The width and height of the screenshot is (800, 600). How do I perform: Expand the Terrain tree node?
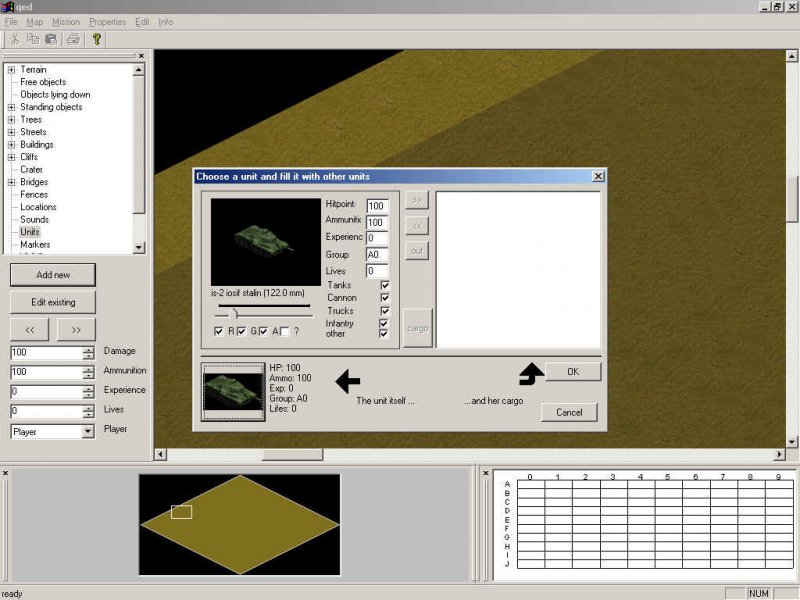point(11,70)
